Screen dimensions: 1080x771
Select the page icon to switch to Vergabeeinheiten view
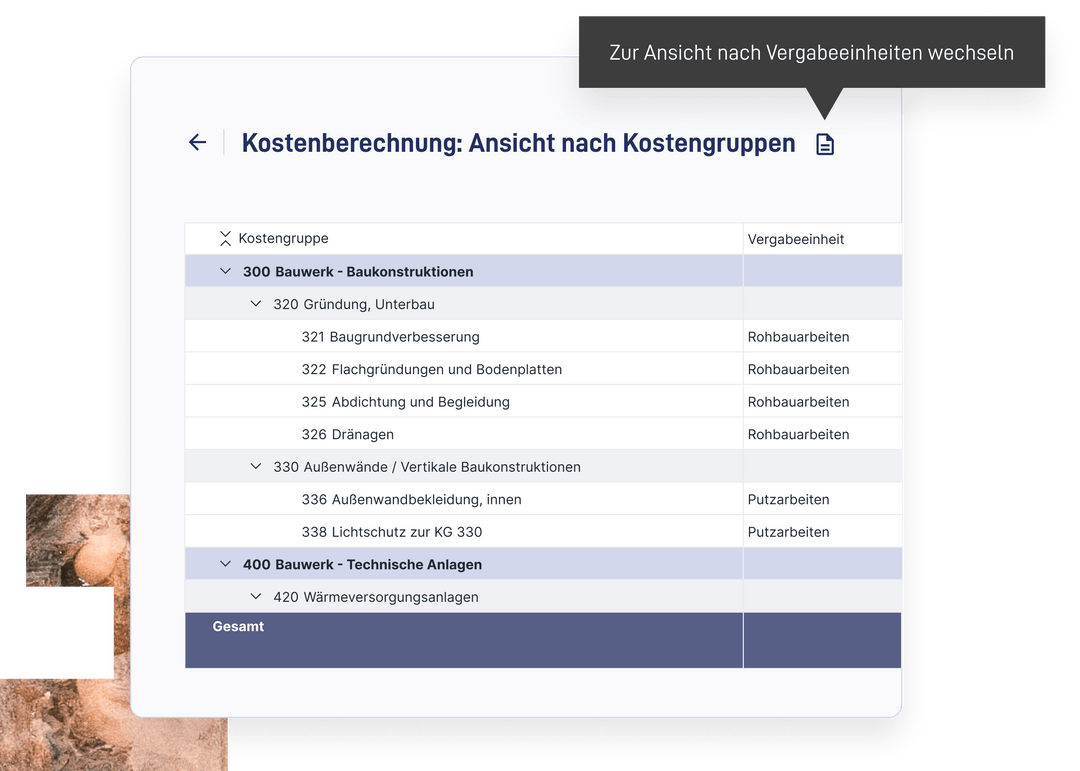click(824, 143)
